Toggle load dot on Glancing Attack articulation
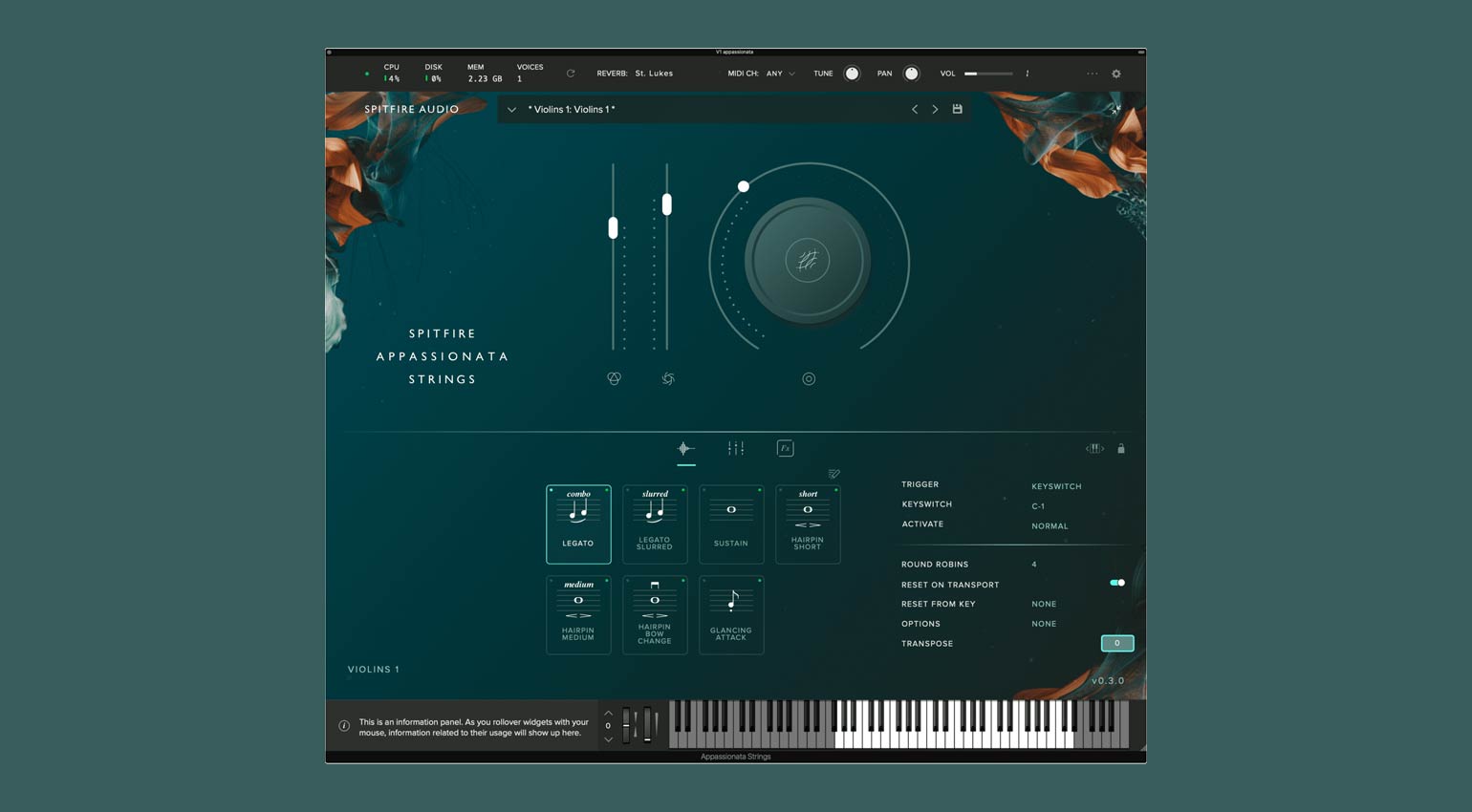Screen dimensions: 1472x812 coord(759,580)
